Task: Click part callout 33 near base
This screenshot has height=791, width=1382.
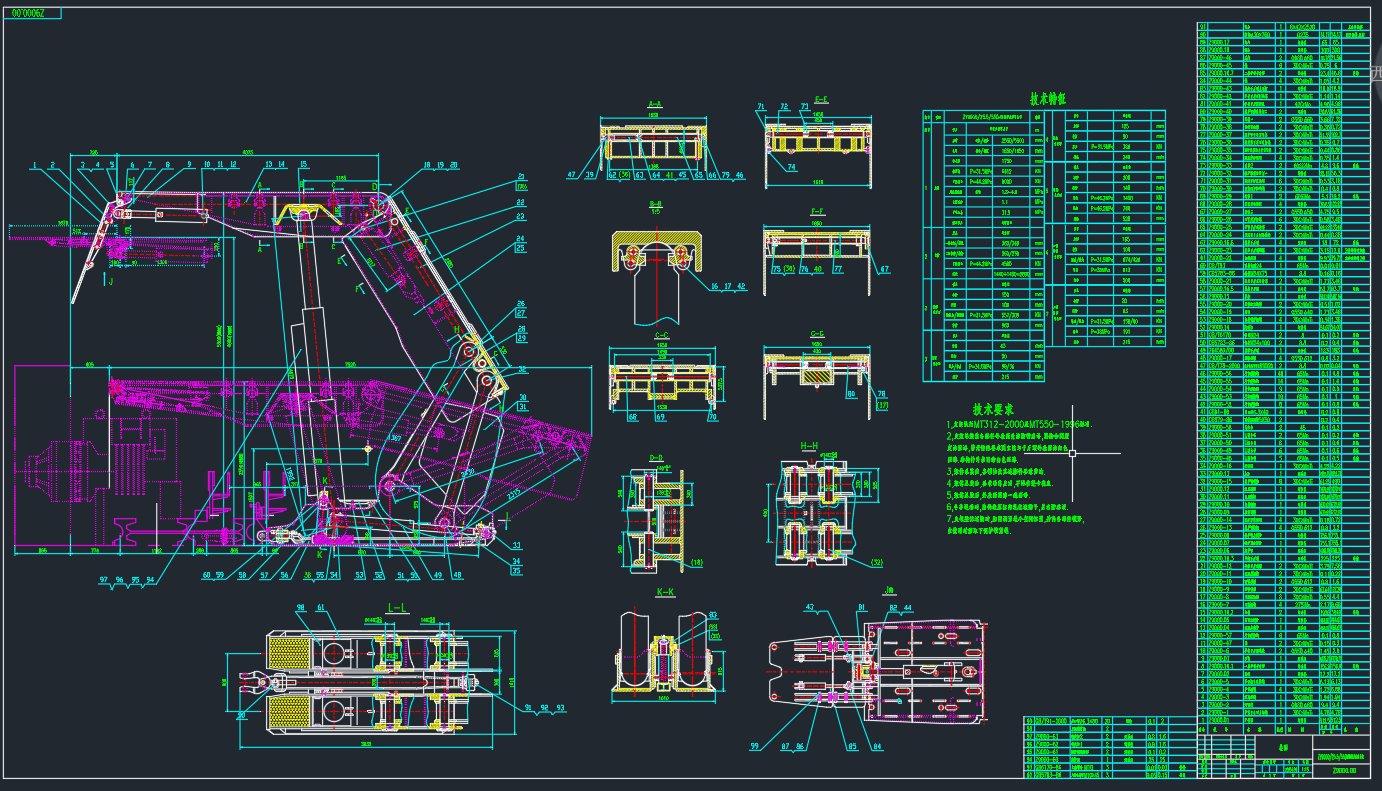Action: click(x=516, y=545)
